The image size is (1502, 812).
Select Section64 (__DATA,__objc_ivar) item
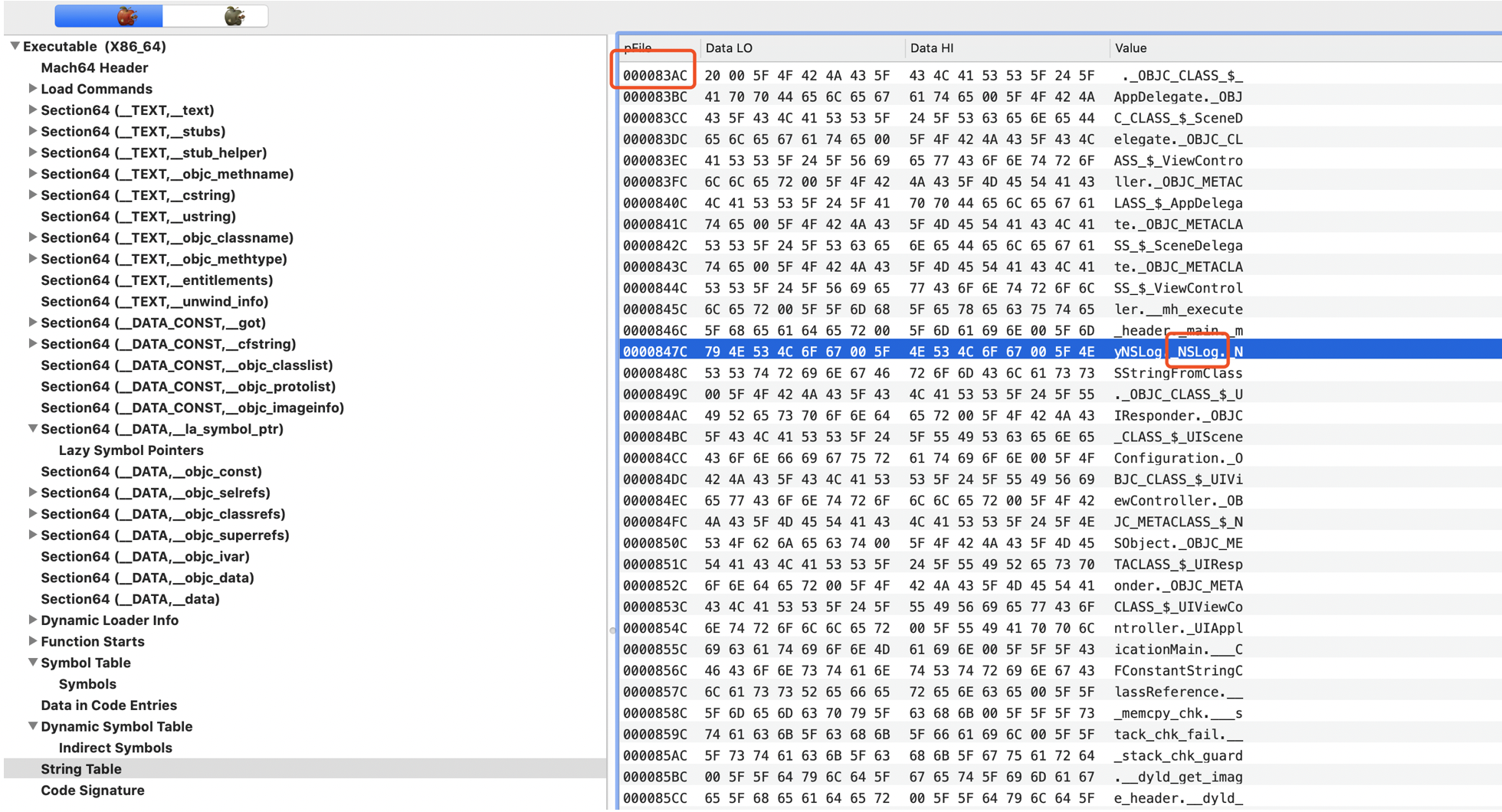click(x=145, y=556)
